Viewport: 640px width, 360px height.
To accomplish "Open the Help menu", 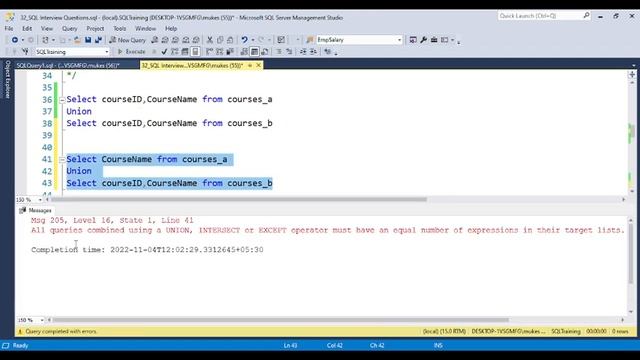I will pyautogui.click(x=171, y=29).
